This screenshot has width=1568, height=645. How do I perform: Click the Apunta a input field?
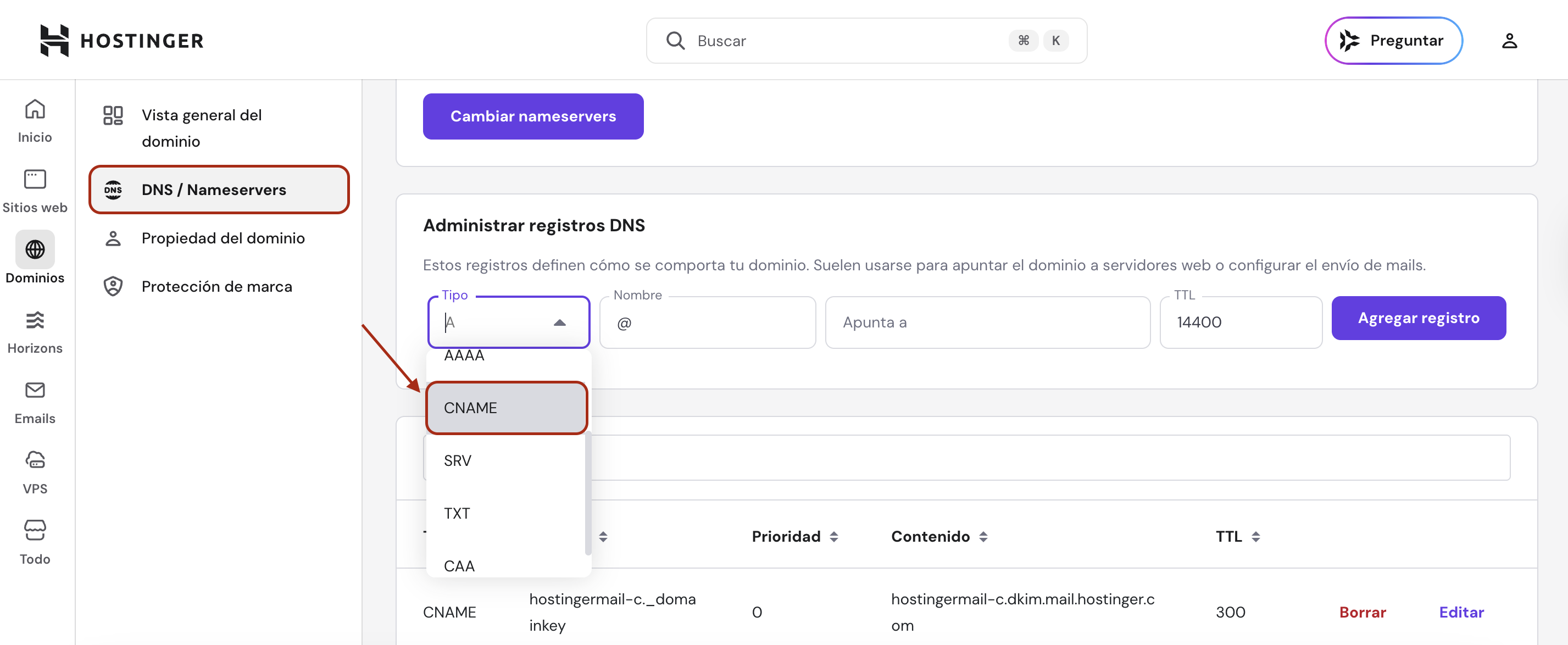pos(987,322)
